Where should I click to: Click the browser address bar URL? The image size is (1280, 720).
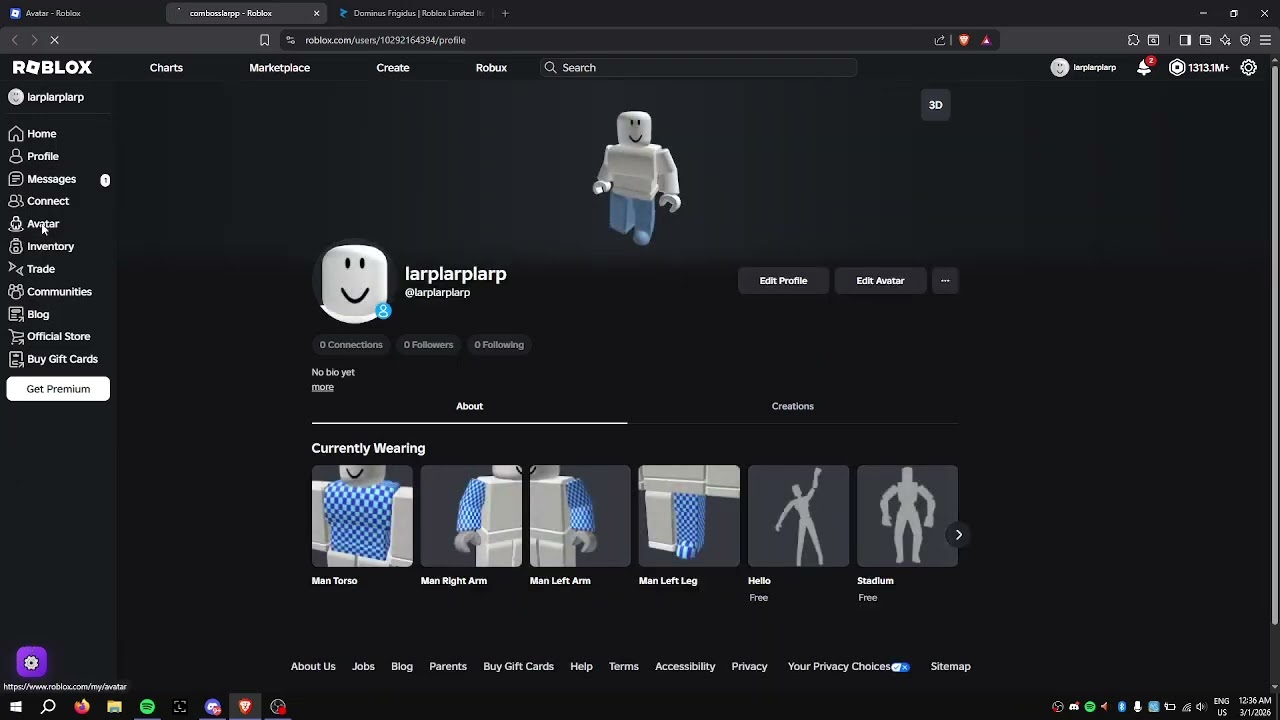tap(386, 40)
